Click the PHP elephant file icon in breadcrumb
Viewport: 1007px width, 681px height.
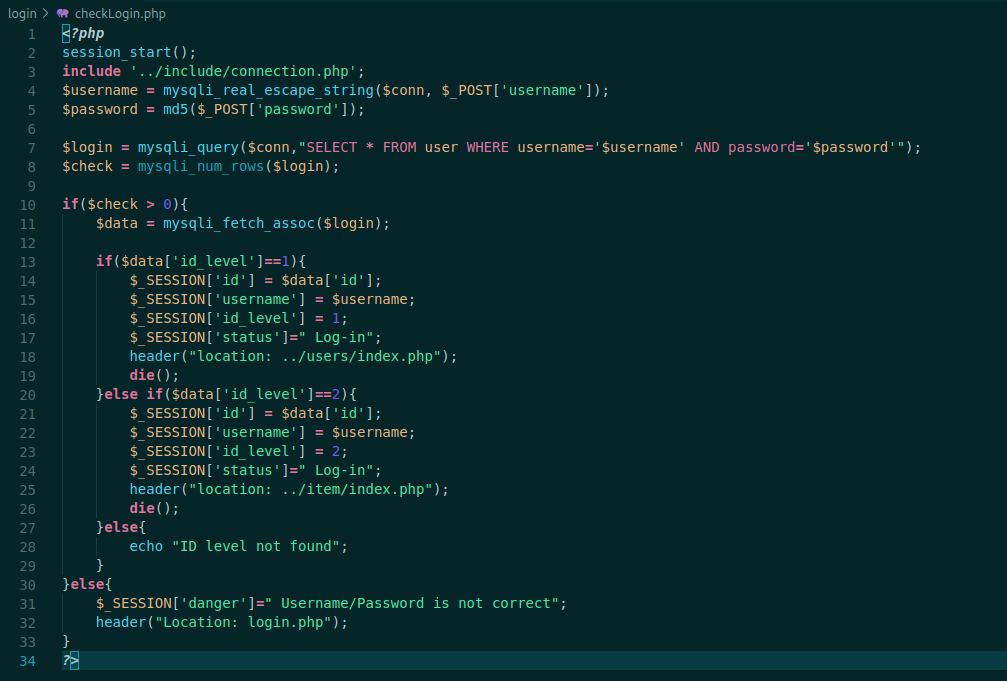62,13
